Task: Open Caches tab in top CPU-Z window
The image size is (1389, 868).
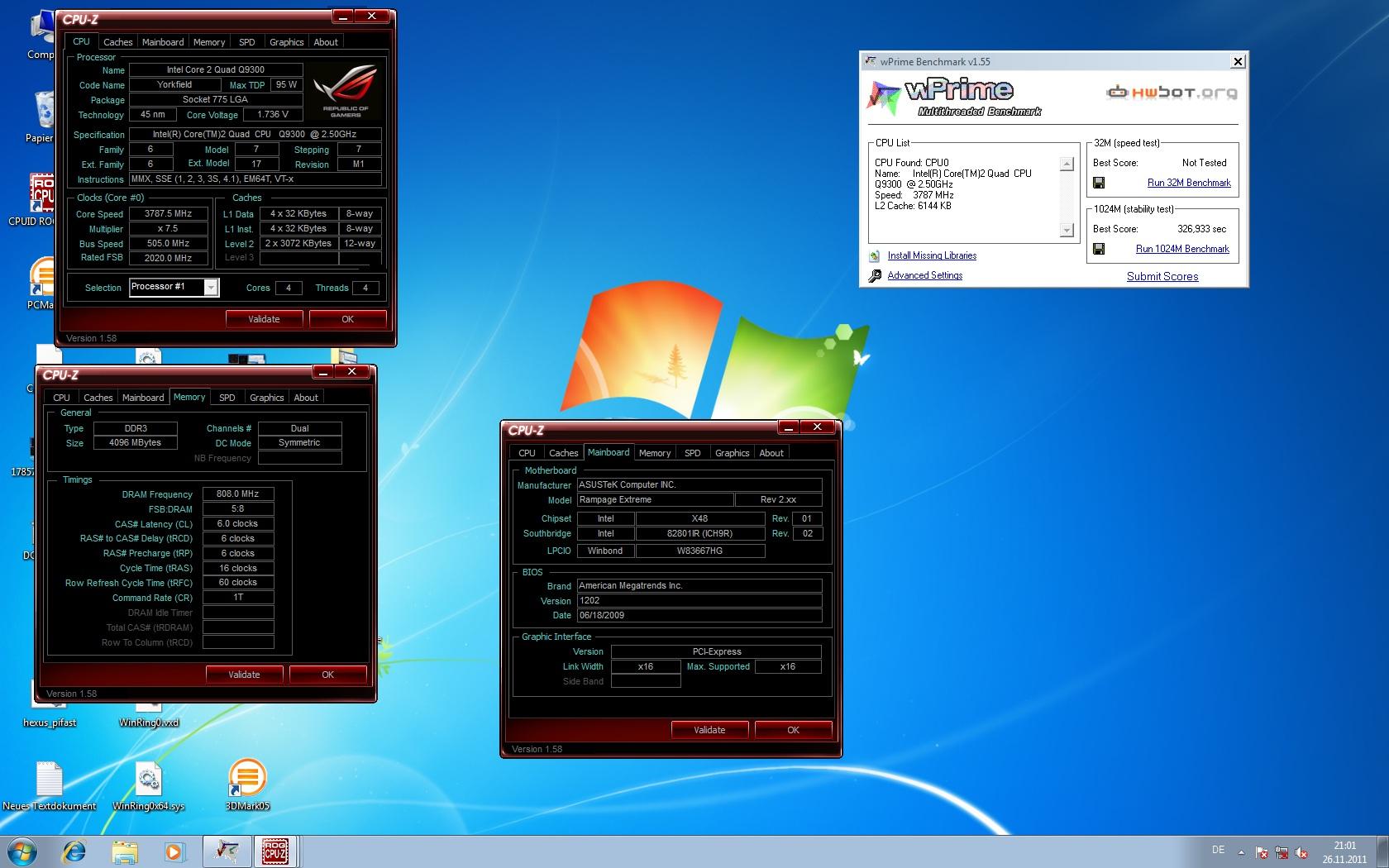Action: coord(117,42)
